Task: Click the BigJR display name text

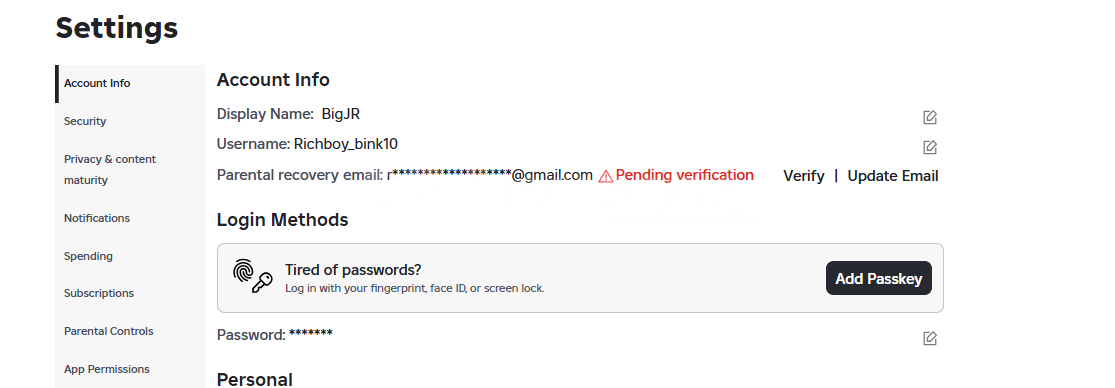Action: 341,114
